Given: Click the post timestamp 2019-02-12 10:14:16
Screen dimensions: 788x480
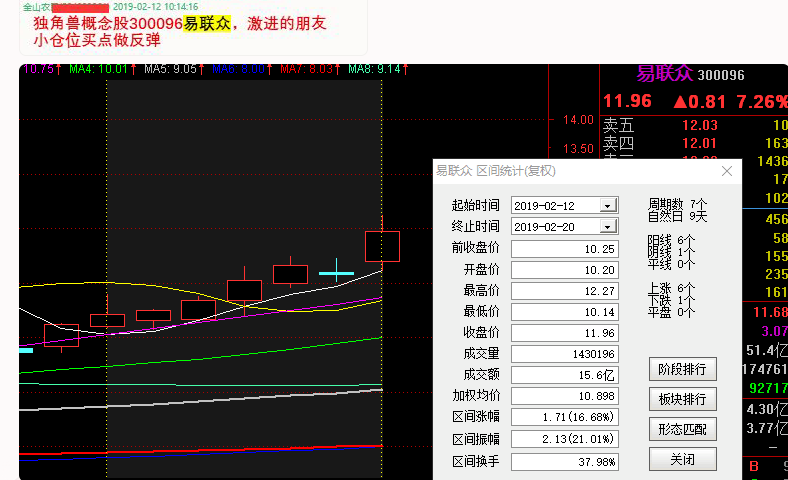Looking at the screenshot, I should 155,7.
